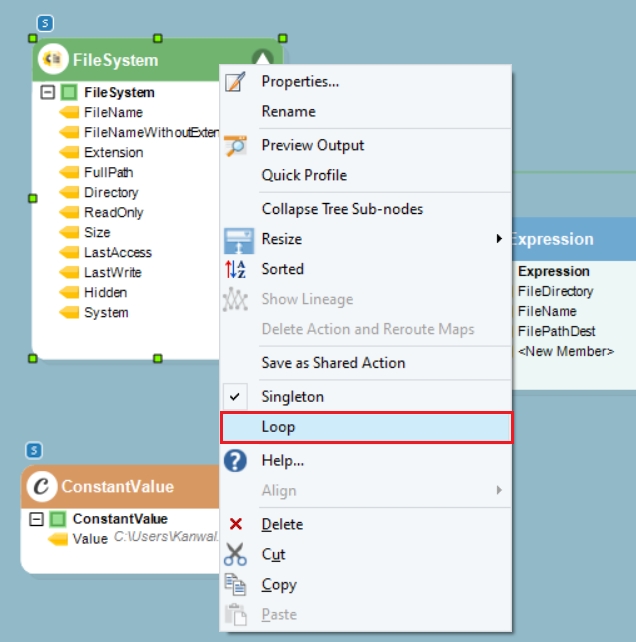The image size is (636, 642).
Task: Select Loop in the context menu
Action: [366, 427]
